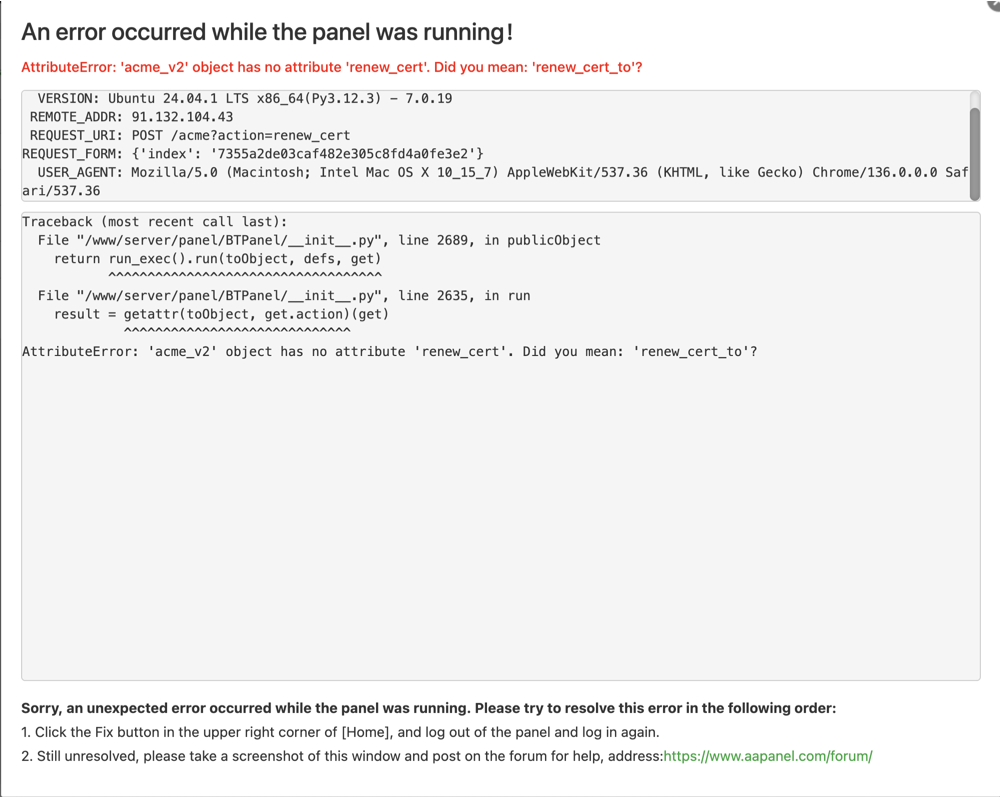The width and height of the screenshot is (1000, 797).
Task: Click the final AttributeError line in traceback
Action: tap(389, 352)
